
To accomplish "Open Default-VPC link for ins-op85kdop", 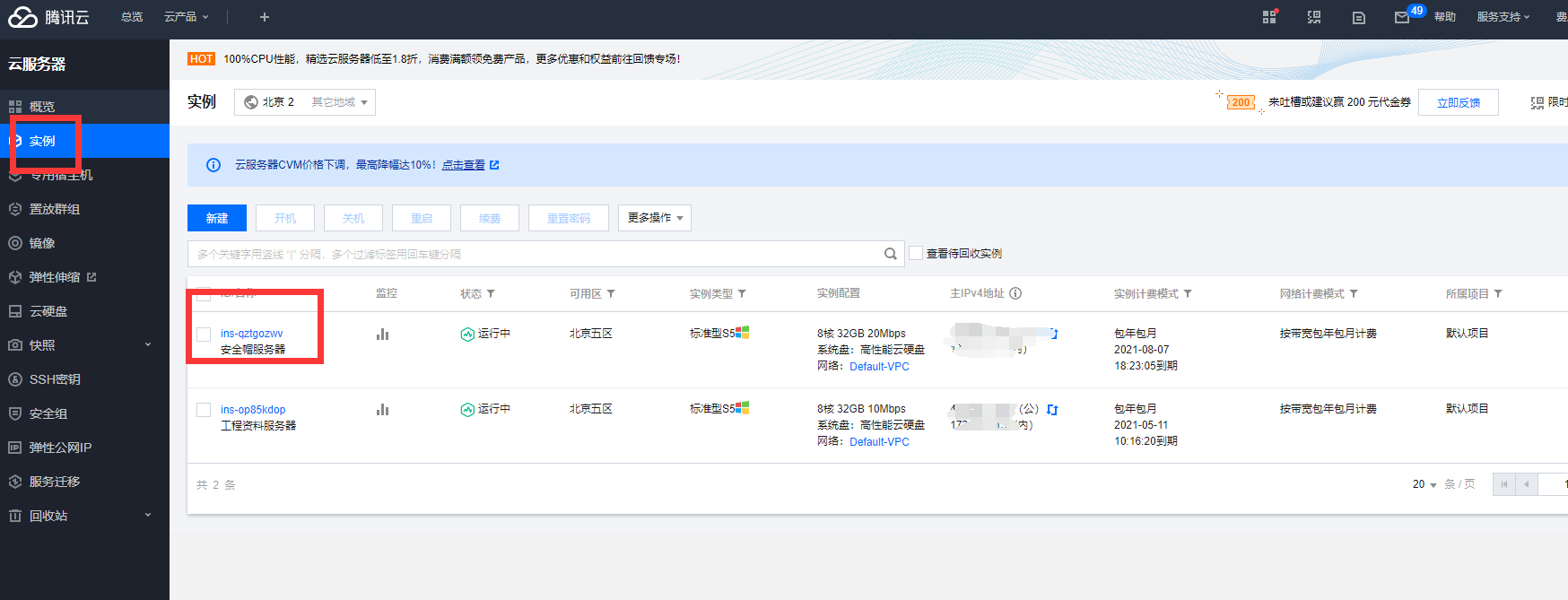I will click(x=879, y=442).
